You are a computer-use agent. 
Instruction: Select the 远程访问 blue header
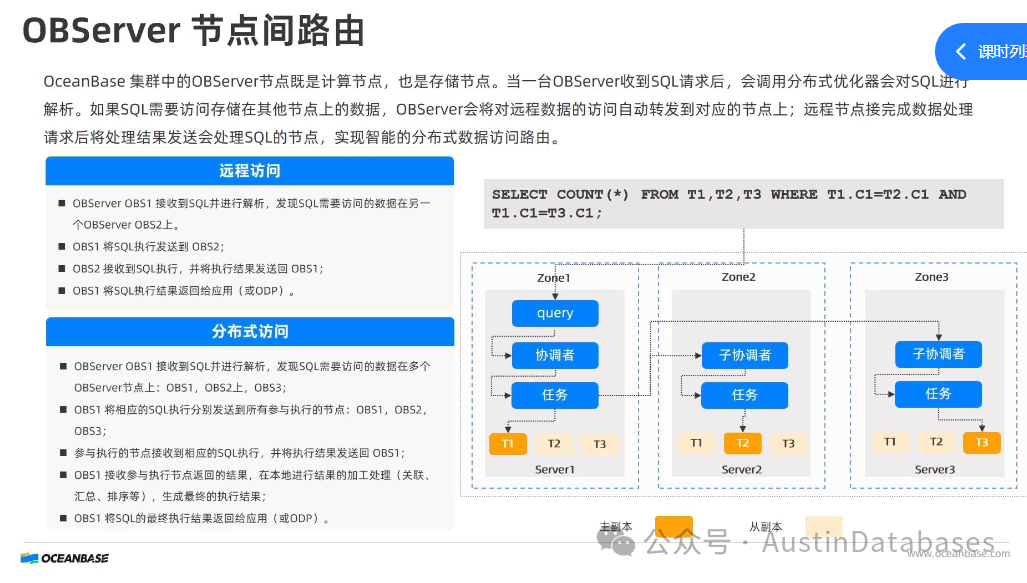[250, 171]
